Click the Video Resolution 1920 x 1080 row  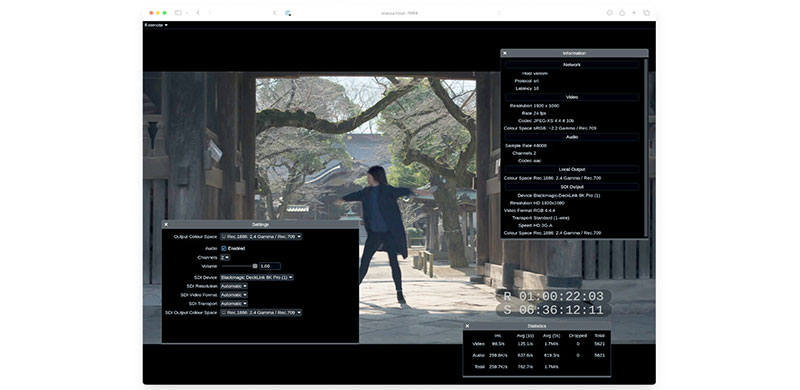[x=534, y=106]
